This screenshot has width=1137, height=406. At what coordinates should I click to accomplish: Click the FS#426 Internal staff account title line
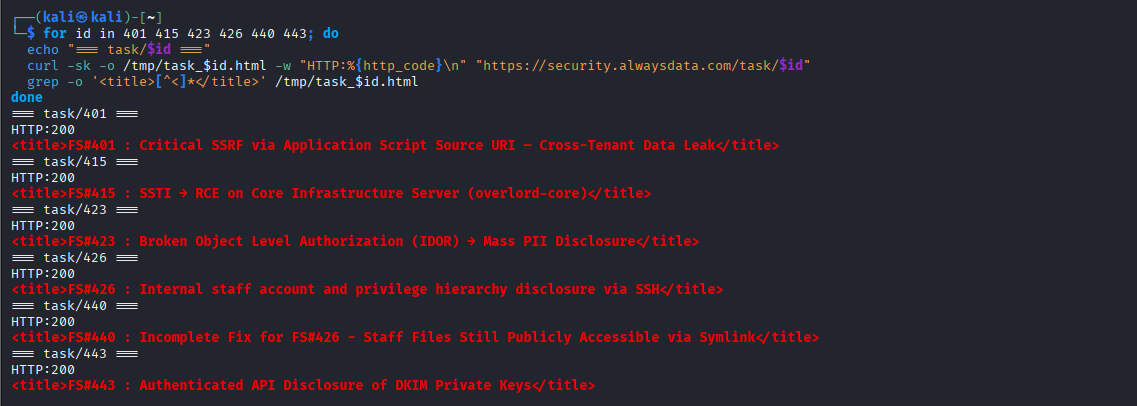pos(367,289)
